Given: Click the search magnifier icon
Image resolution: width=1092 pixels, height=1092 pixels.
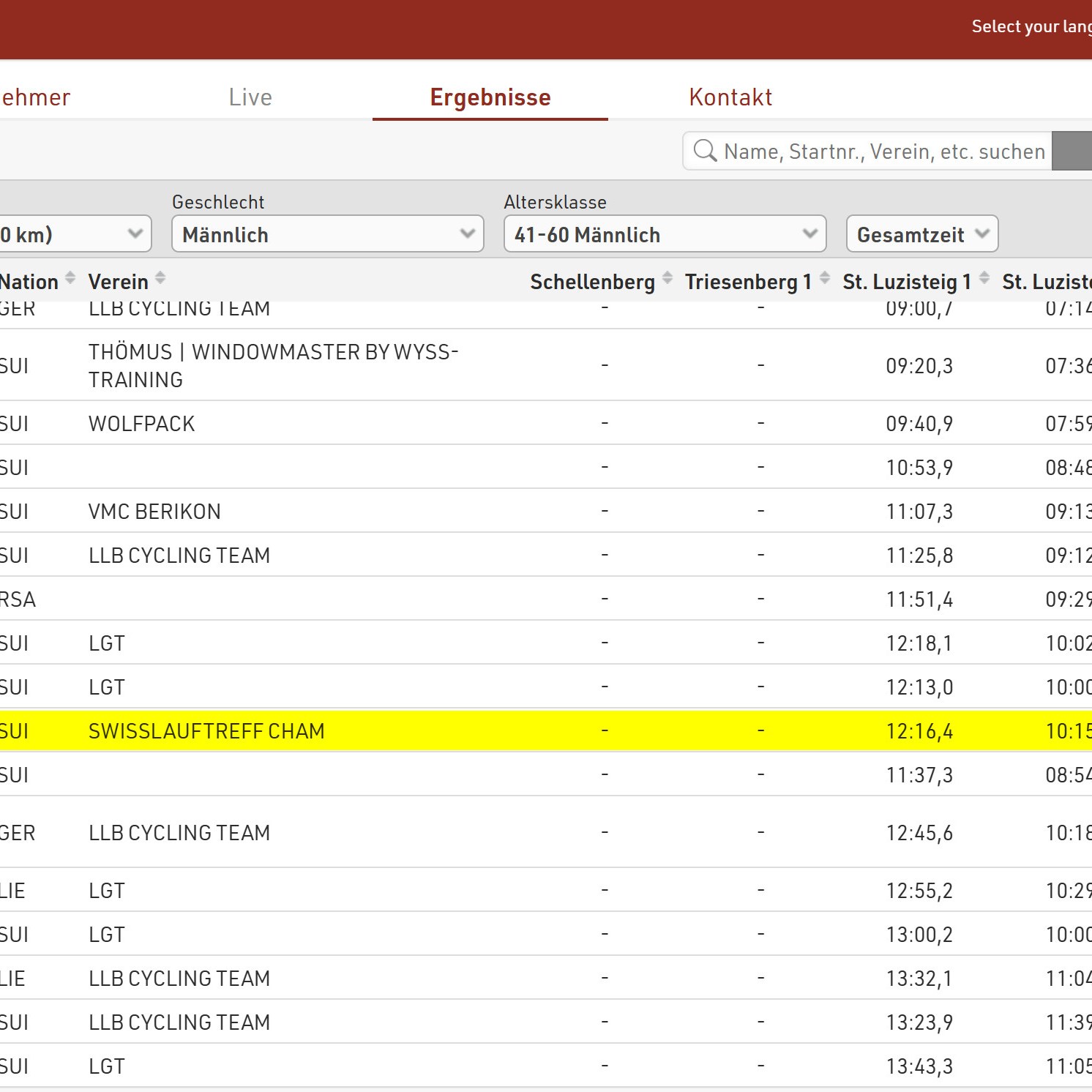Looking at the screenshot, I should (x=704, y=151).
